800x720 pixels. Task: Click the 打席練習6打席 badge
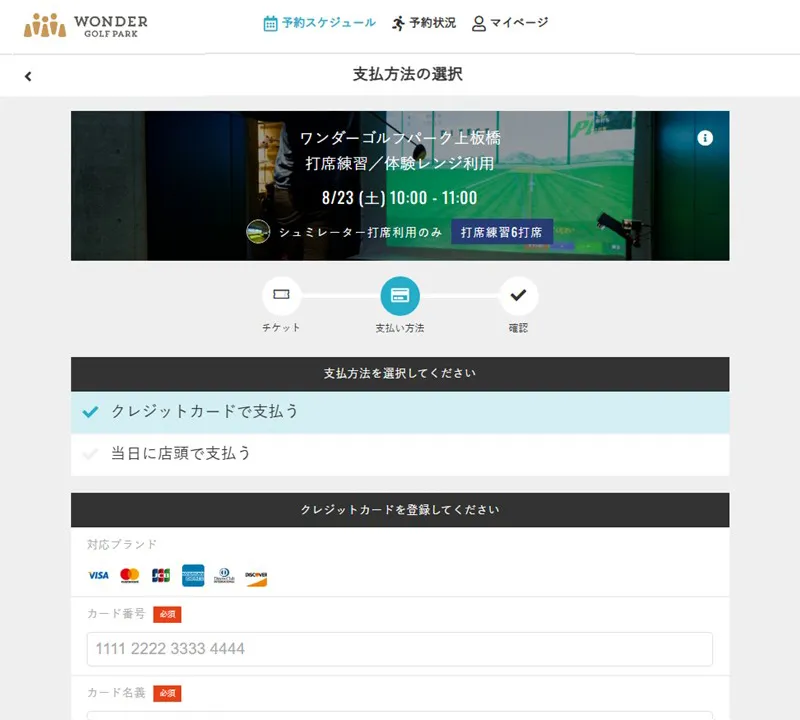[x=501, y=232]
